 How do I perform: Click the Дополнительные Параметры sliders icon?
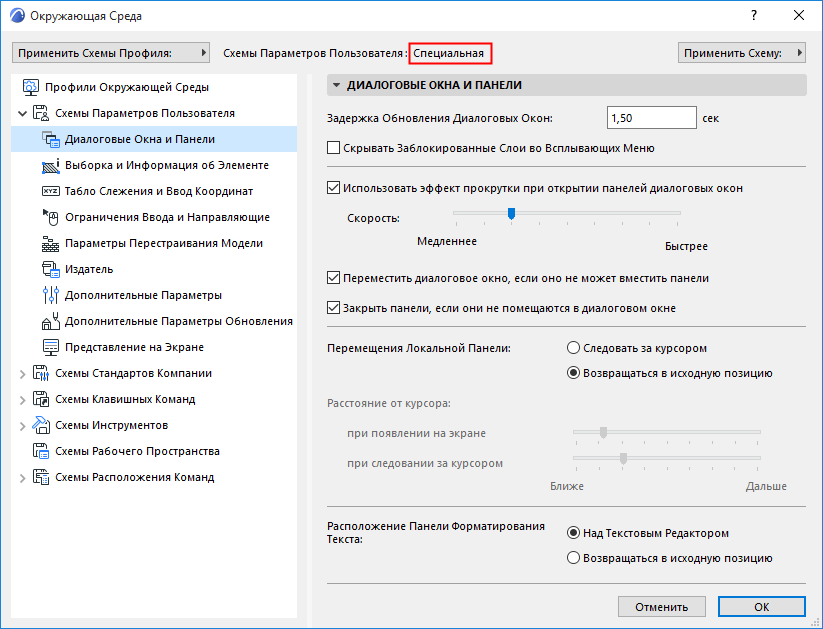tap(51, 295)
